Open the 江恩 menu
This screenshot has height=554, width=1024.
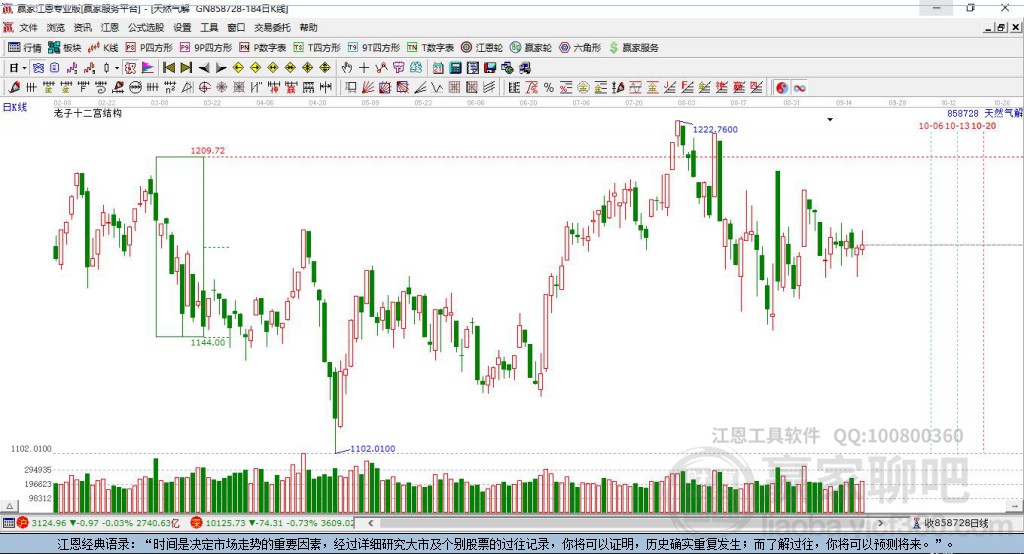110,27
